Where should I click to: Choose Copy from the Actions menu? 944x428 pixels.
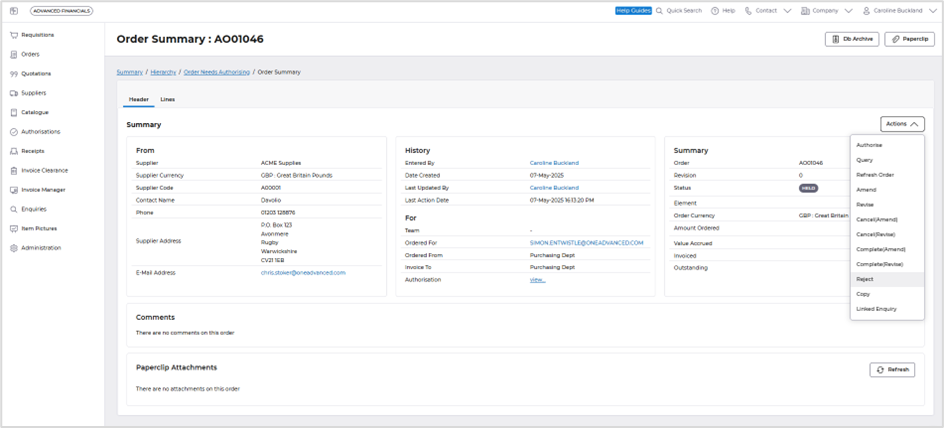click(887, 294)
